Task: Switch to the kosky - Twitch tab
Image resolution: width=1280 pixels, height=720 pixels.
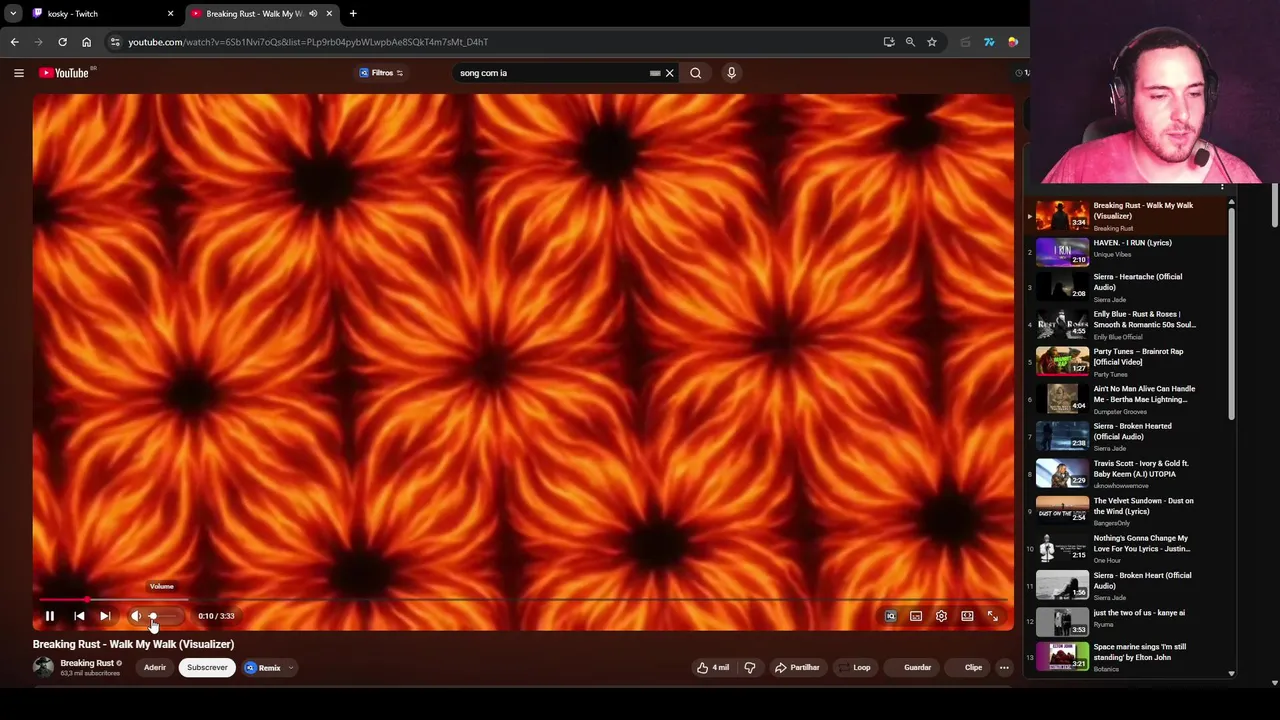Action: 103,14
